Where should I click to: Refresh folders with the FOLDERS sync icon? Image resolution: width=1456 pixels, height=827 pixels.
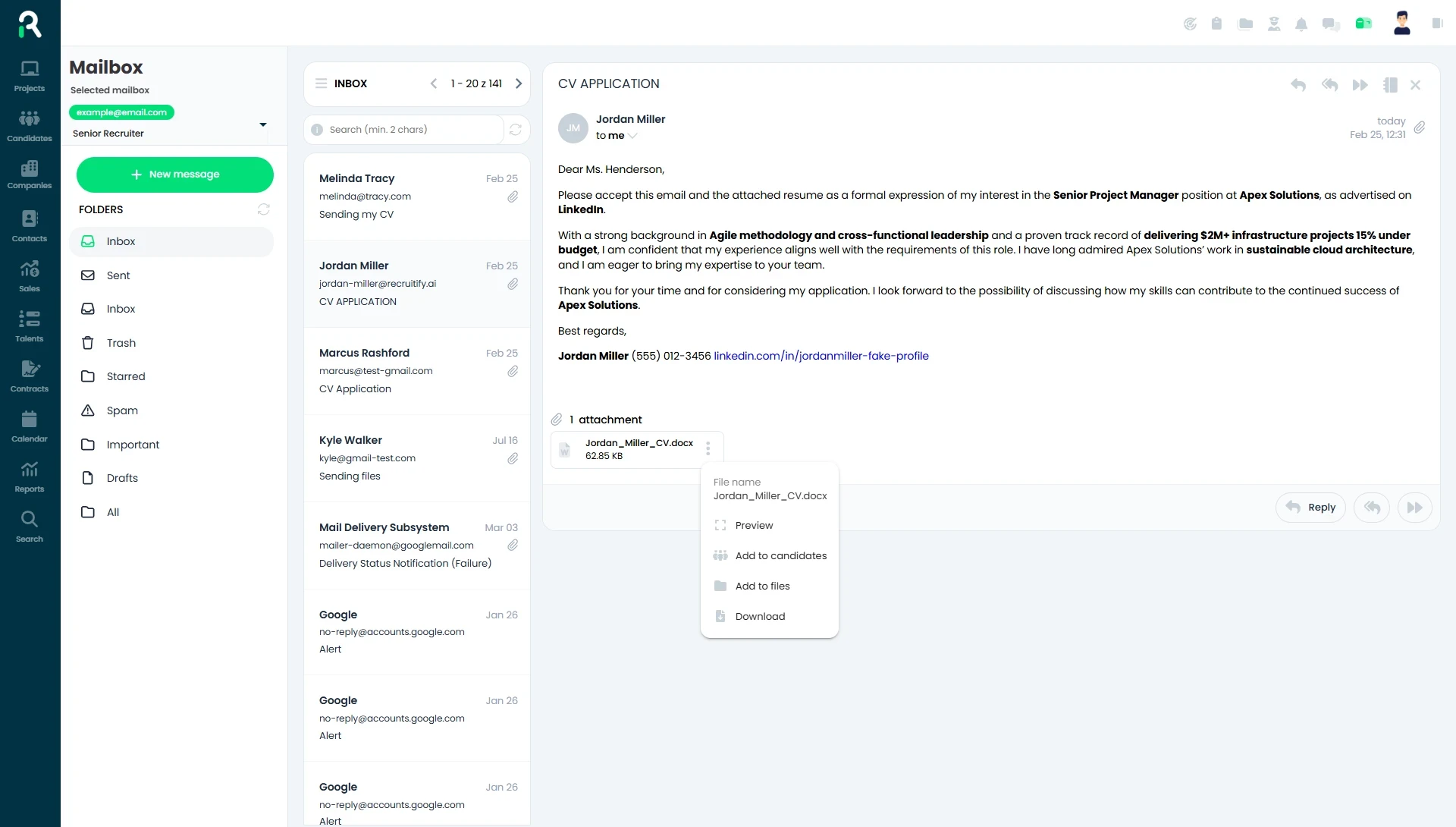pos(263,209)
